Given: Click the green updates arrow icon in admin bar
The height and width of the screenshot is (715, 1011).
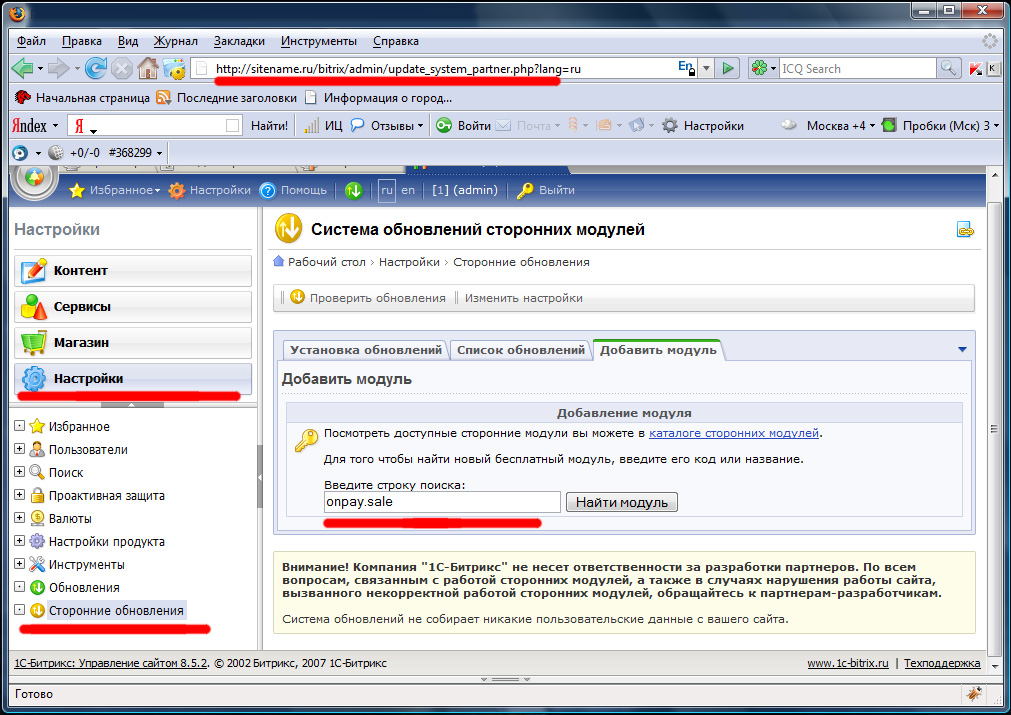Looking at the screenshot, I should coord(353,190).
